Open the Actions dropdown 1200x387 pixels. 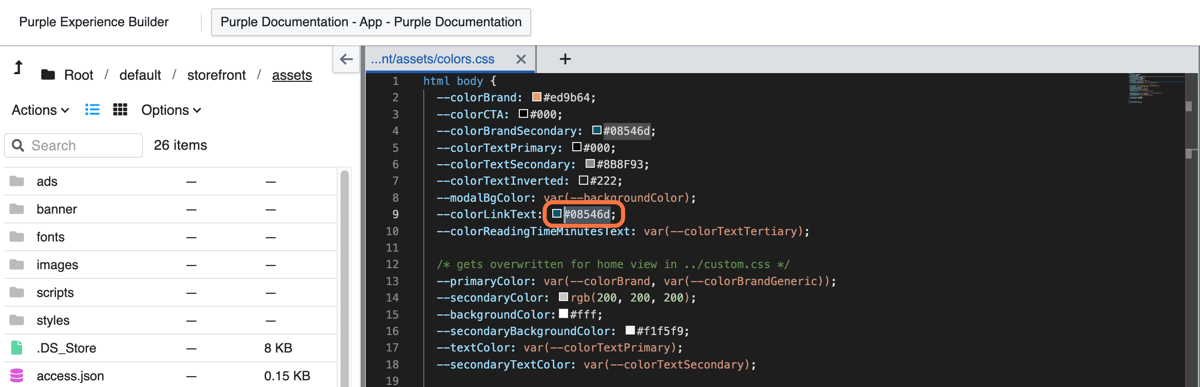pos(41,110)
